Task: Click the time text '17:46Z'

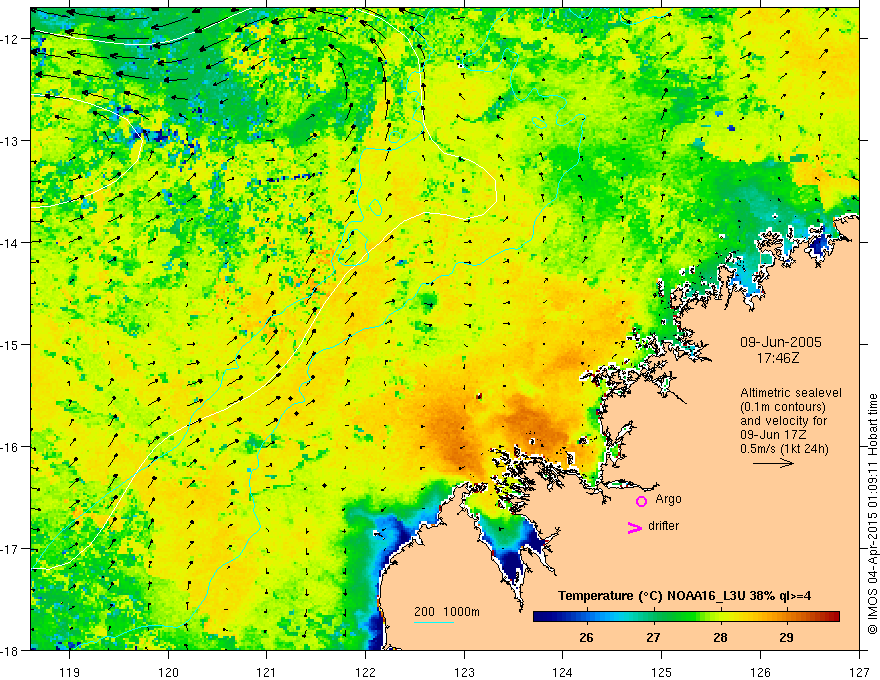Action: [x=778, y=357]
